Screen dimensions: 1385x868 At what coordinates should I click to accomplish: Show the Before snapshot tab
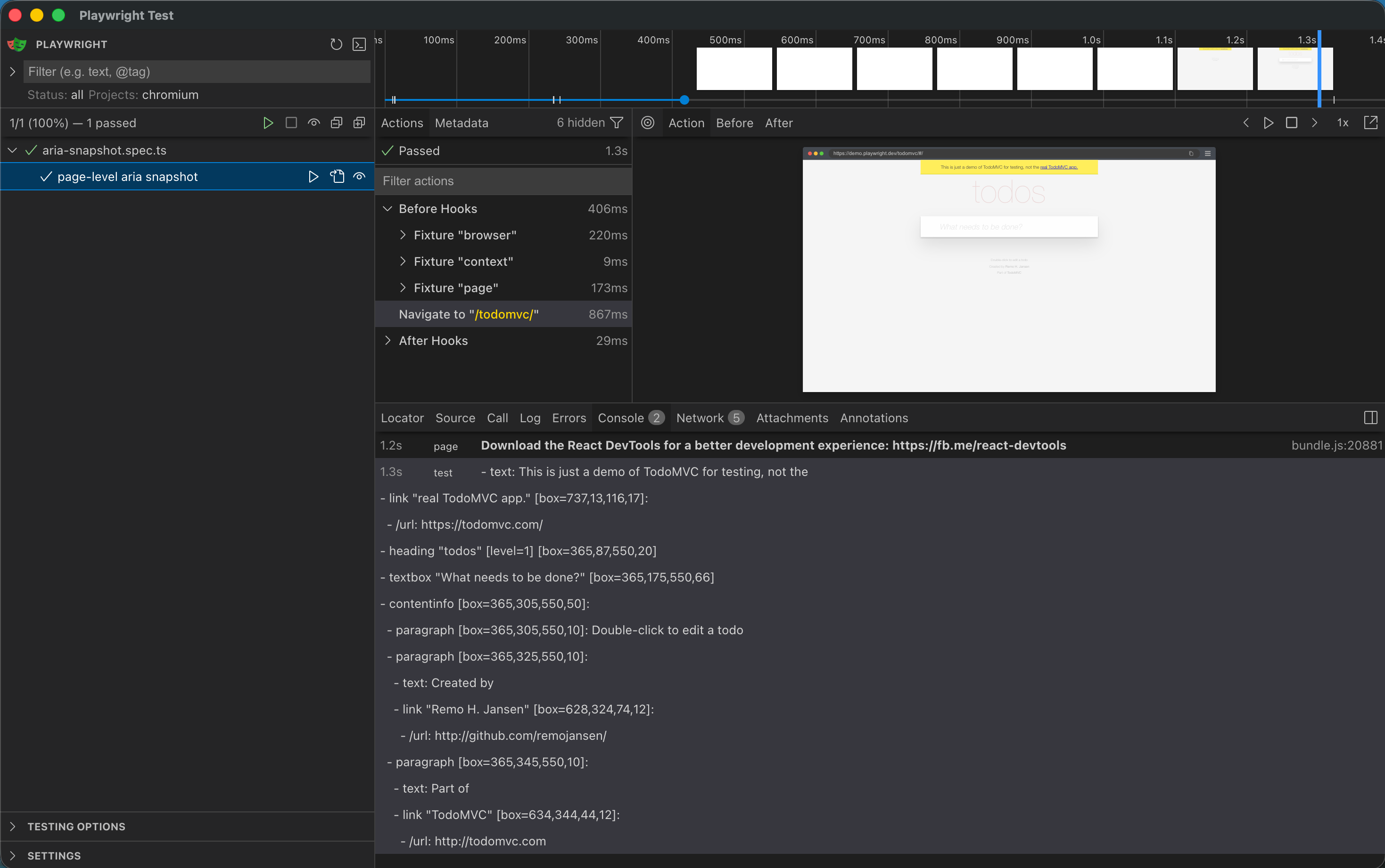[734, 123]
